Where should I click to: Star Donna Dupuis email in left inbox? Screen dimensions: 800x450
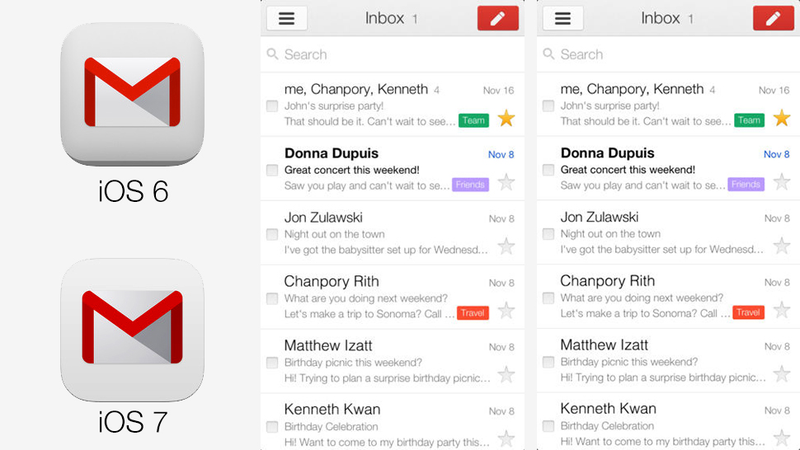[x=506, y=182]
